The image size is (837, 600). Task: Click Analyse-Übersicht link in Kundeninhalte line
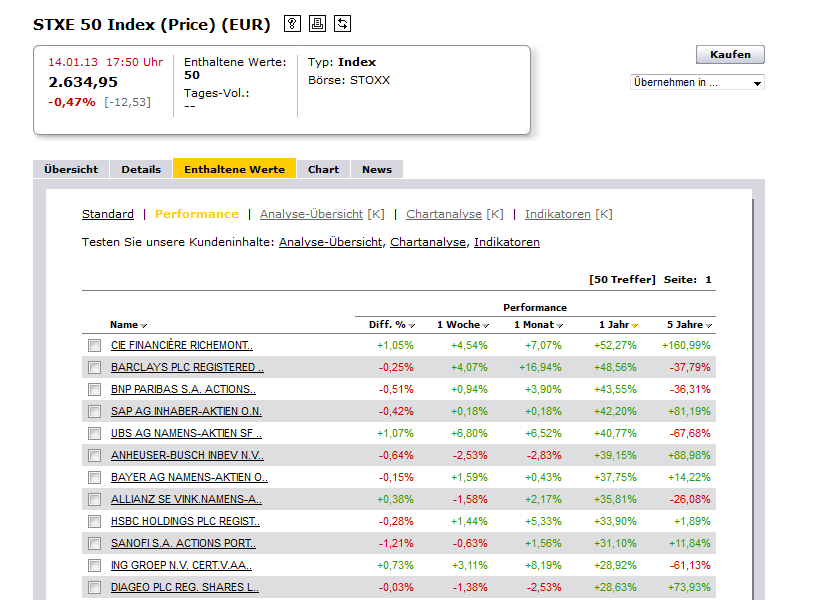(x=330, y=242)
